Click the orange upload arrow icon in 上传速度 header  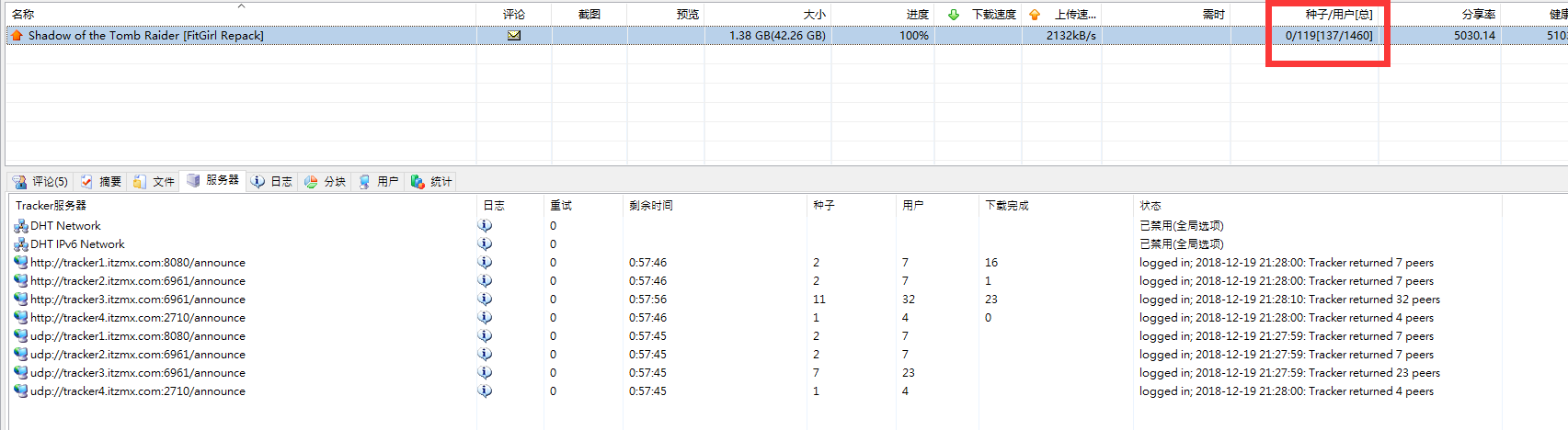click(x=1035, y=15)
